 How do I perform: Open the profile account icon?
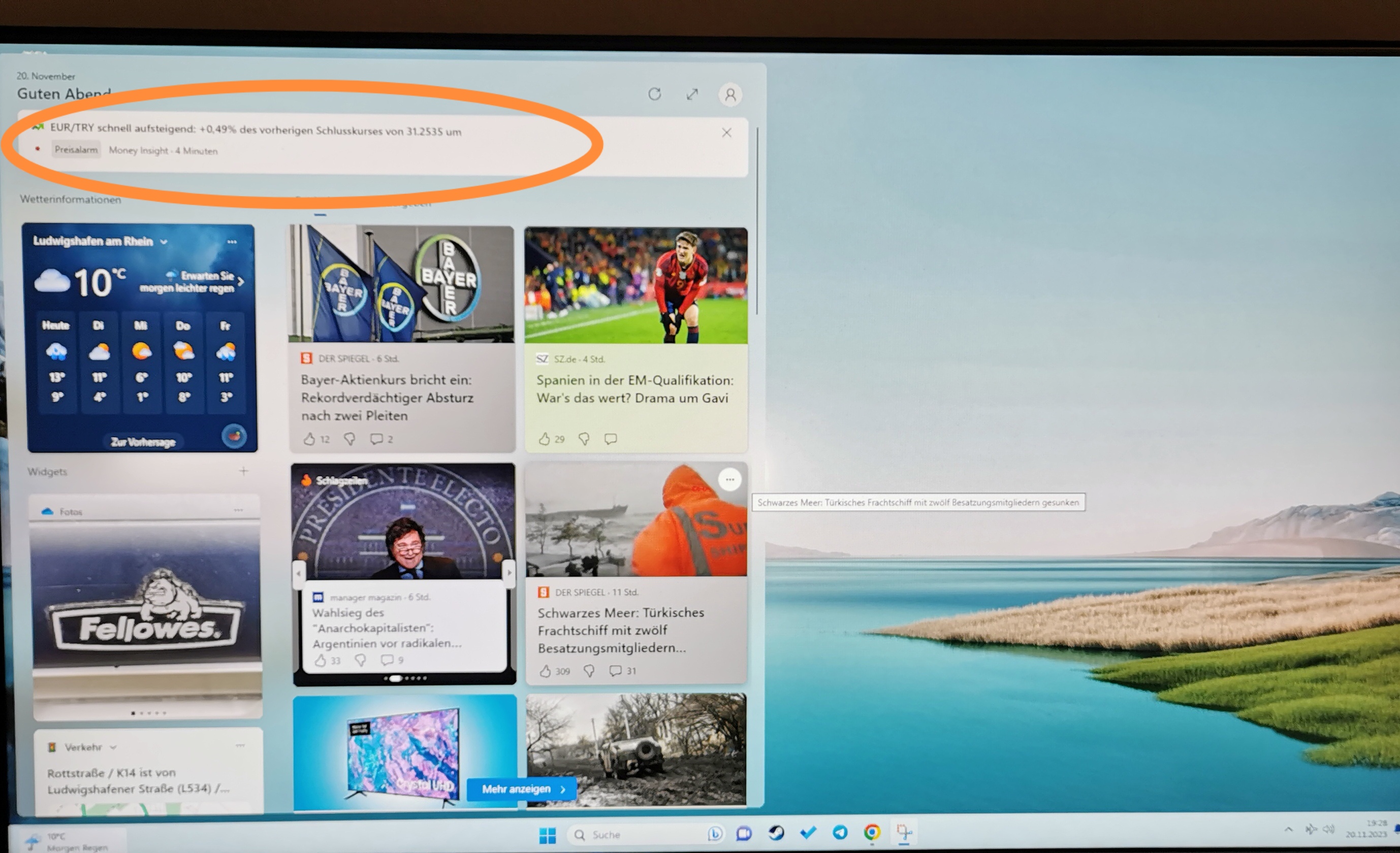(730, 95)
